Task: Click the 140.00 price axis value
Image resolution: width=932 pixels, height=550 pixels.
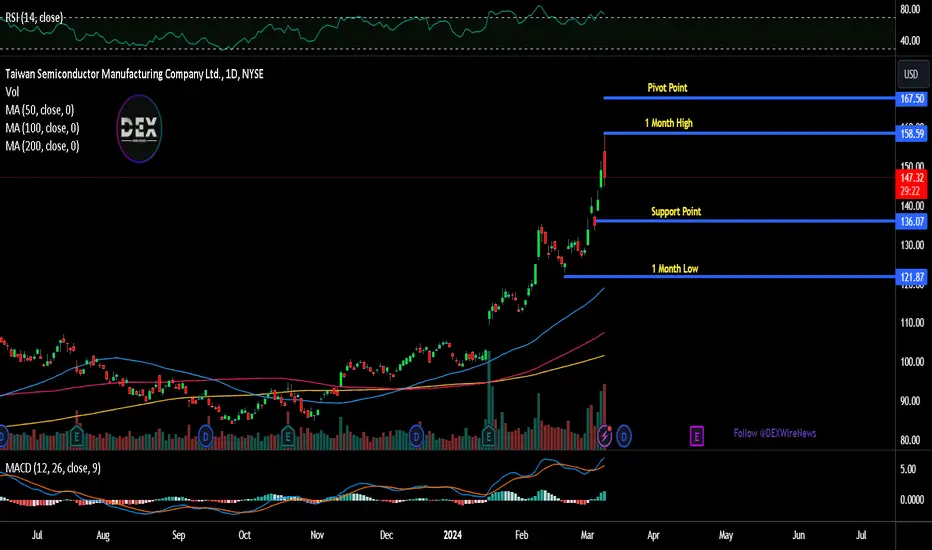Action: pos(912,206)
